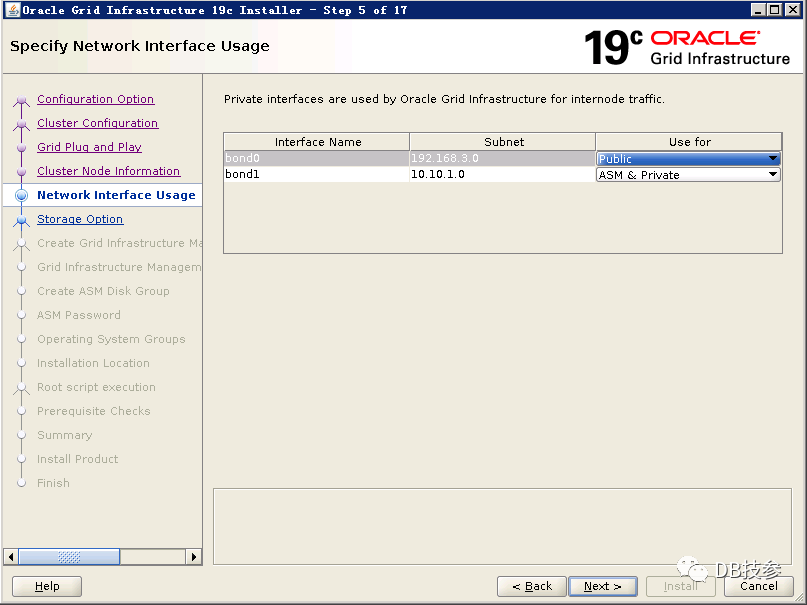Click the message area text box

click(x=502, y=526)
